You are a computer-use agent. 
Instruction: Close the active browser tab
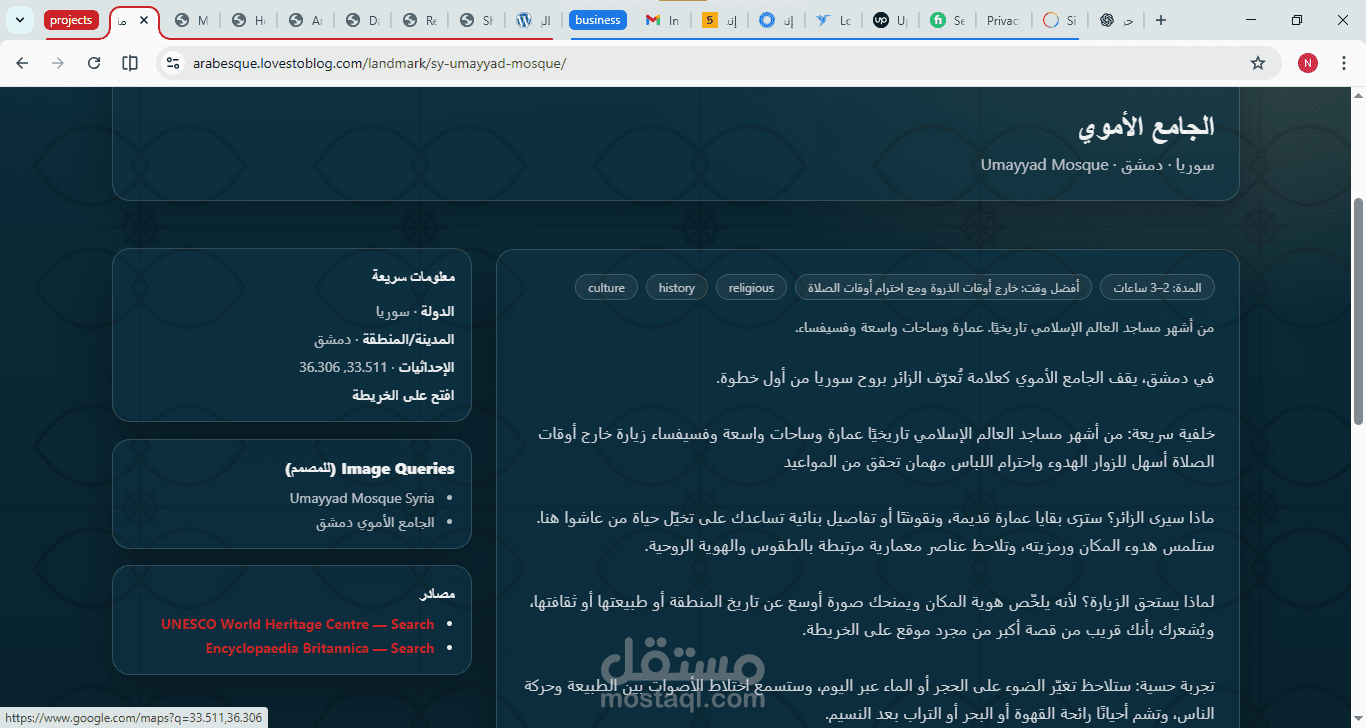coord(145,20)
